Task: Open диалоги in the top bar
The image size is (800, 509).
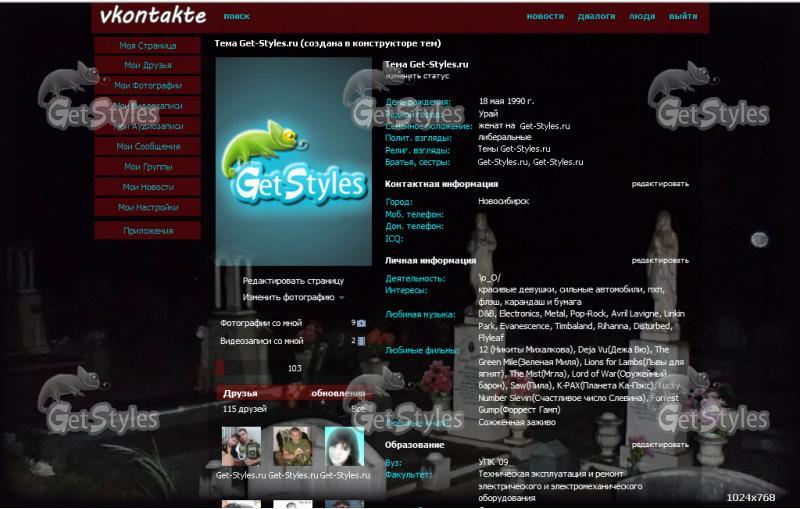Action: [x=596, y=16]
